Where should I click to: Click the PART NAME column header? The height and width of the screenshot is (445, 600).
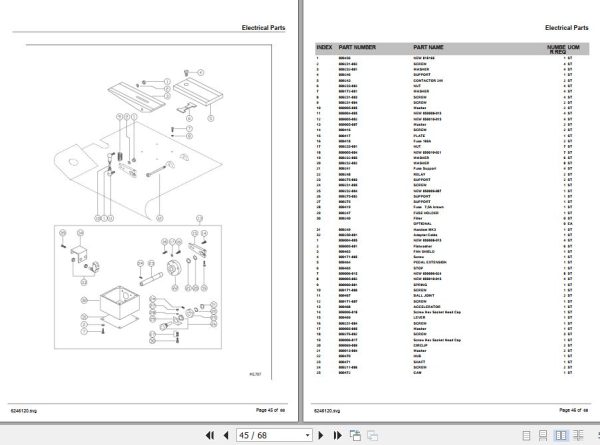click(428, 47)
